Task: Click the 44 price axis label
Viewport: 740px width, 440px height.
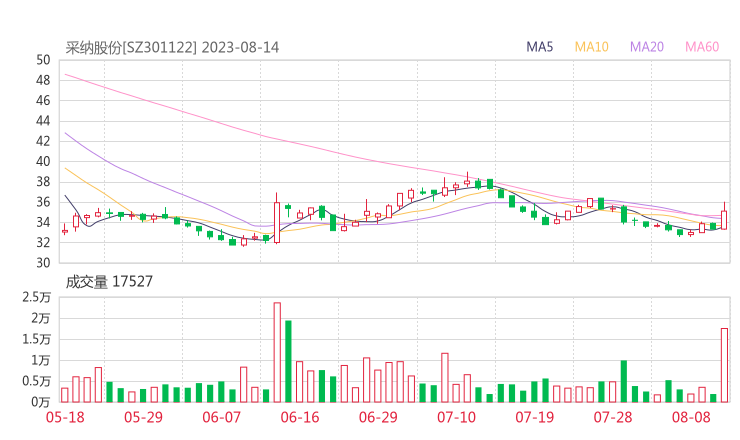Action: 43,121
